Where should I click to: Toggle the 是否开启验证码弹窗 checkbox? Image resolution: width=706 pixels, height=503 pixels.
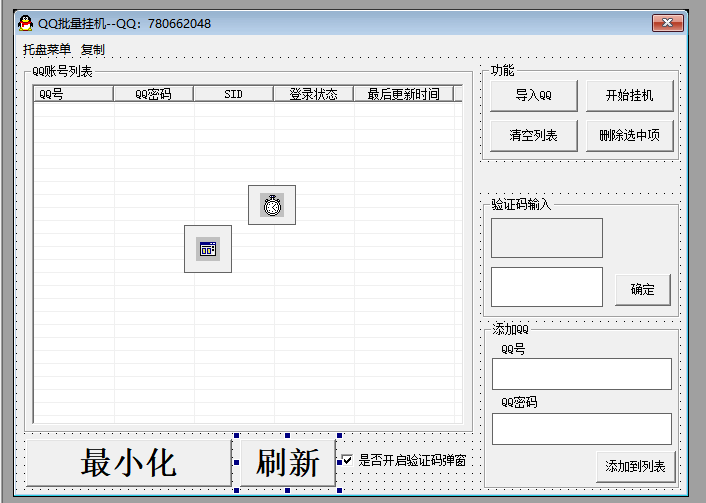click(x=347, y=460)
